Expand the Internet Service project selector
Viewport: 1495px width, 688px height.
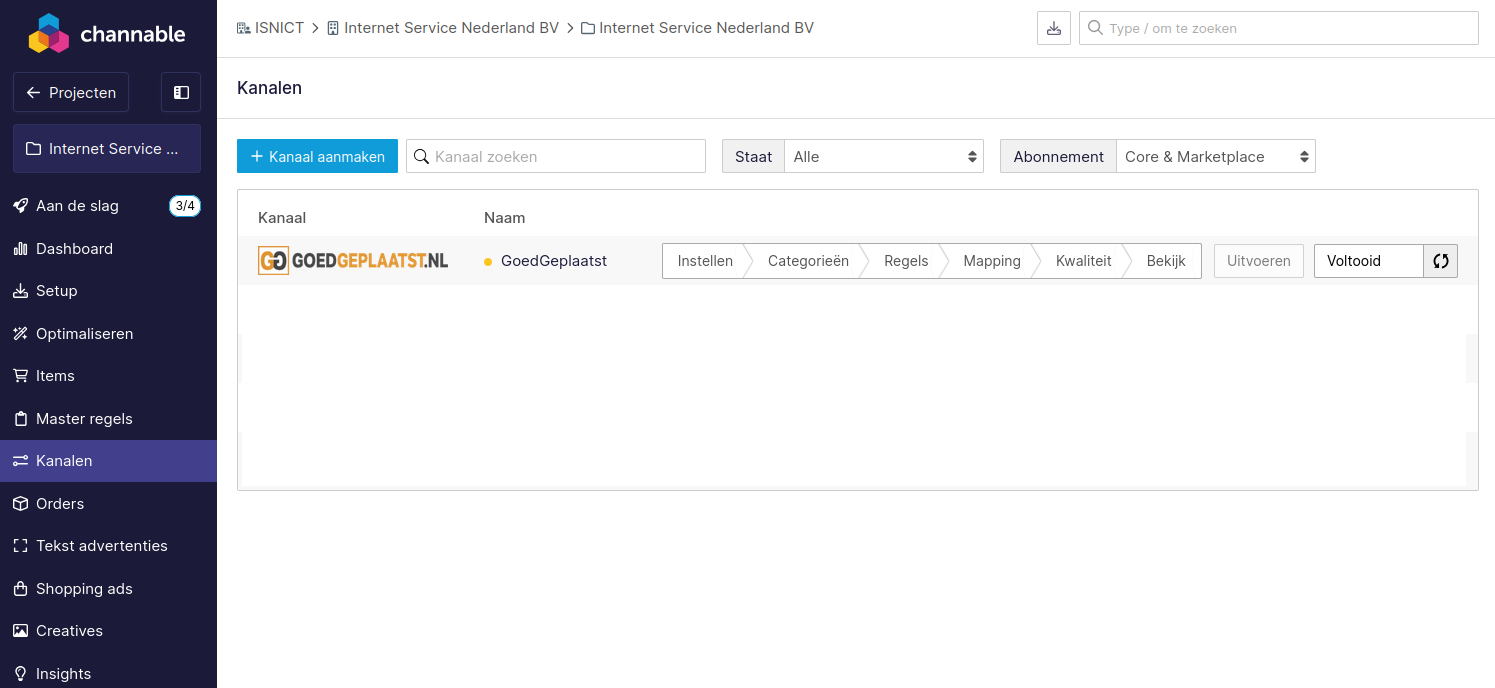[x=107, y=149]
